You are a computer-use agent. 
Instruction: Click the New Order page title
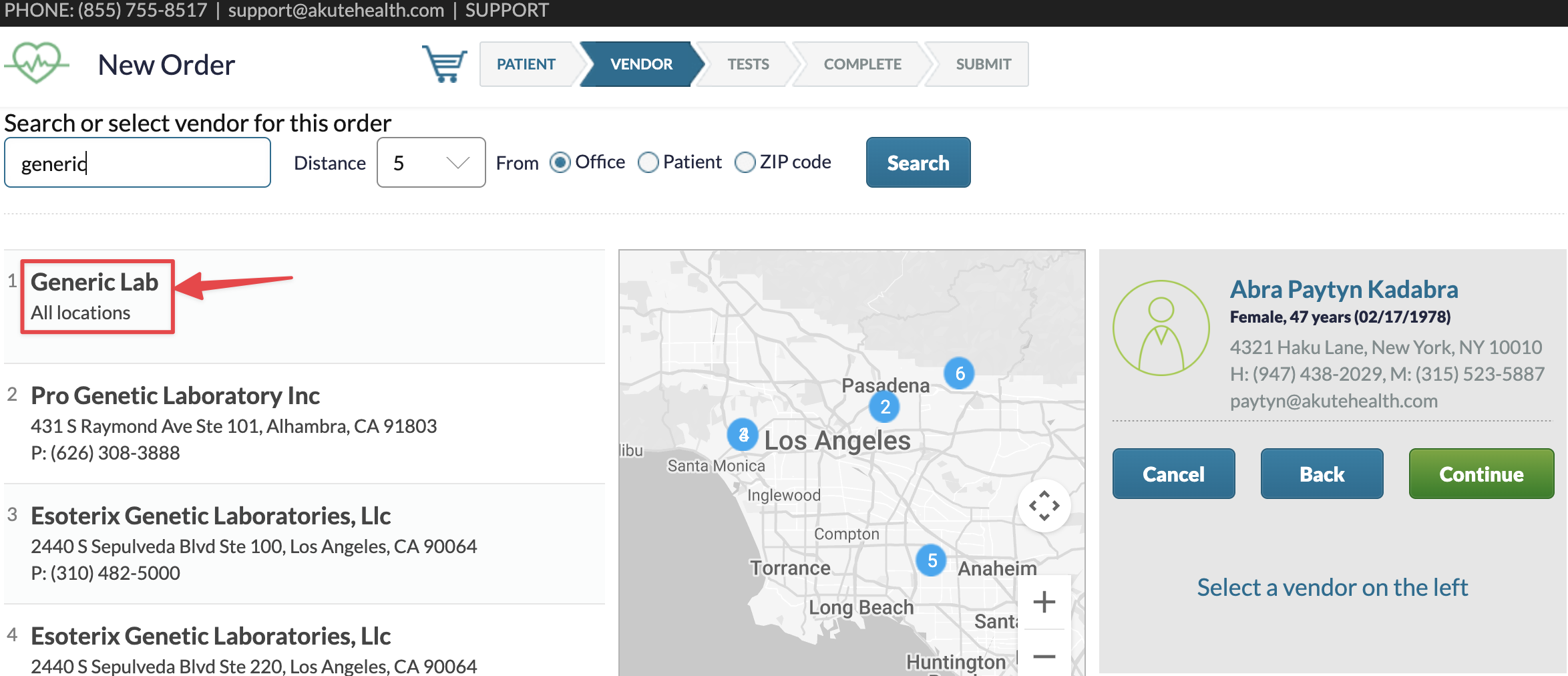[166, 65]
